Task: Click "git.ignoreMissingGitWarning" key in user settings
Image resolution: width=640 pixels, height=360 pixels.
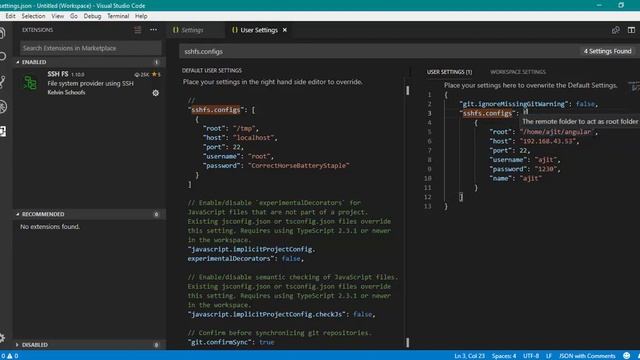Action: 514,104
